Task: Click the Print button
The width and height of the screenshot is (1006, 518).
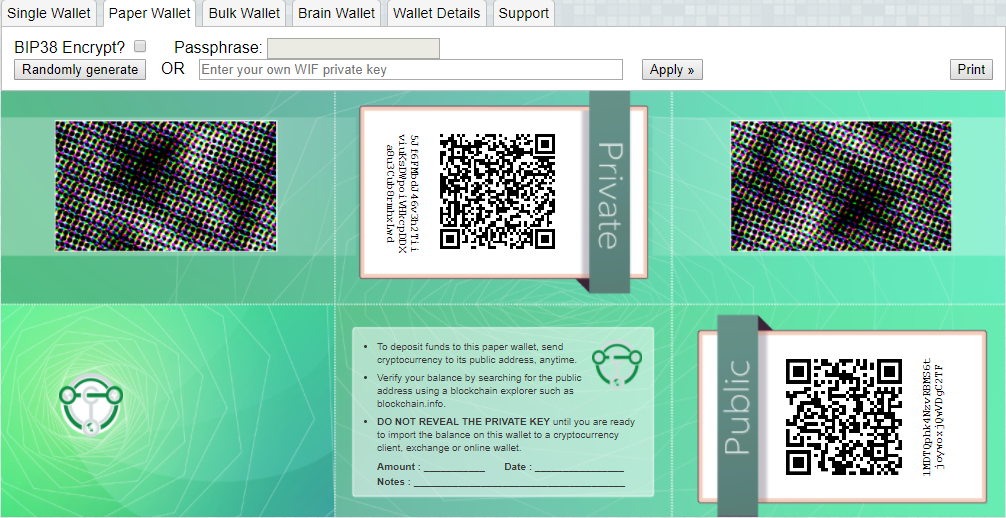Action: 971,69
